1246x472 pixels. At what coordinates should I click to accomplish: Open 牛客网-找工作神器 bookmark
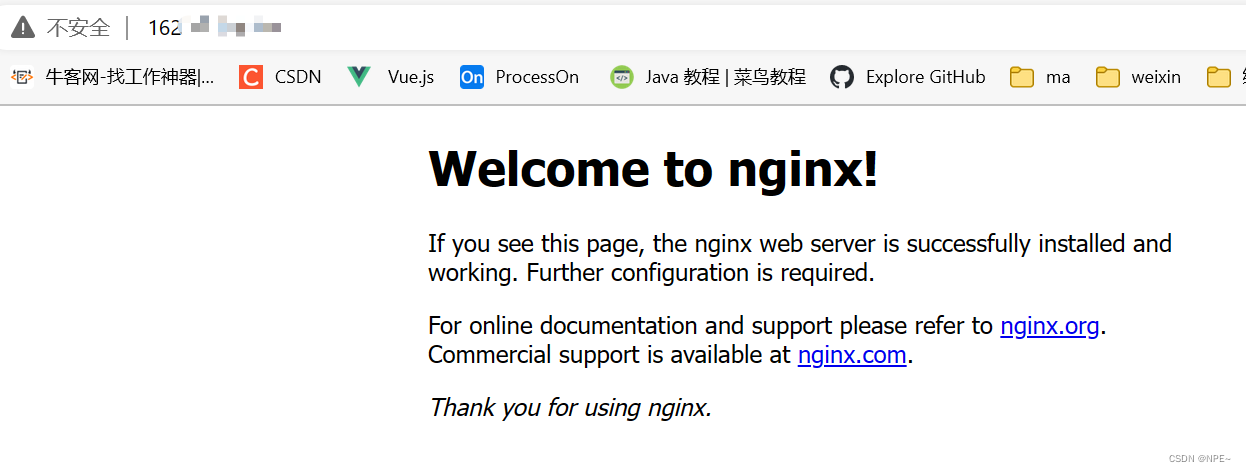click(130, 77)
